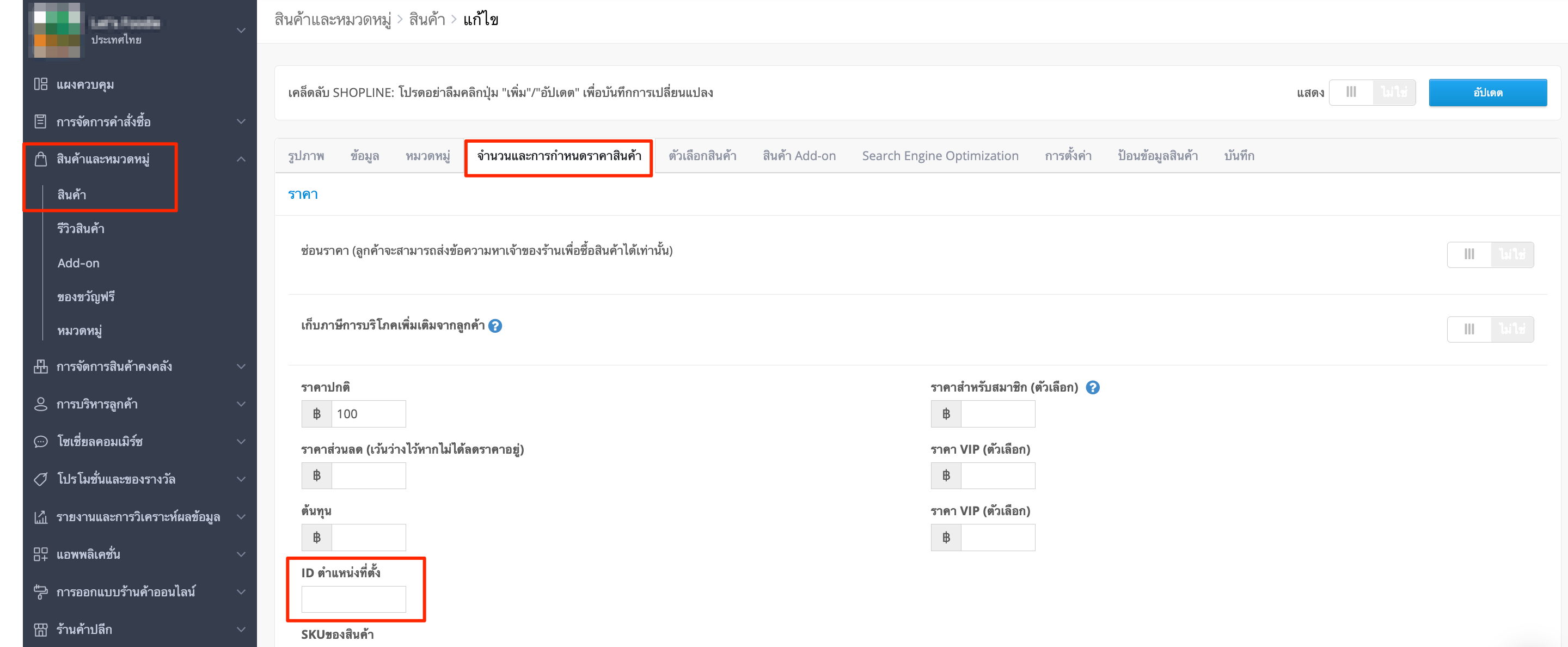Click the help icon beside ราคาสำหรับสมาชิก
The height and width of the screenshot is (647, 1568).
tap(1093, 387)
